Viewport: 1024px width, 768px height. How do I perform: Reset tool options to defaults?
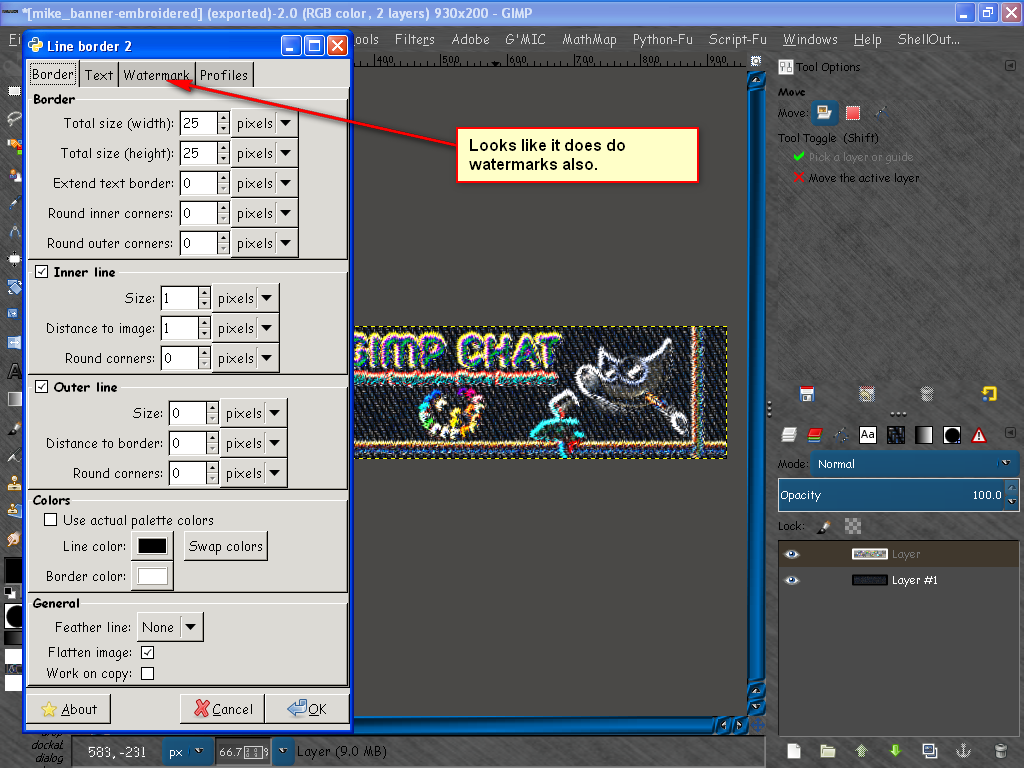[x=989, y=394]
